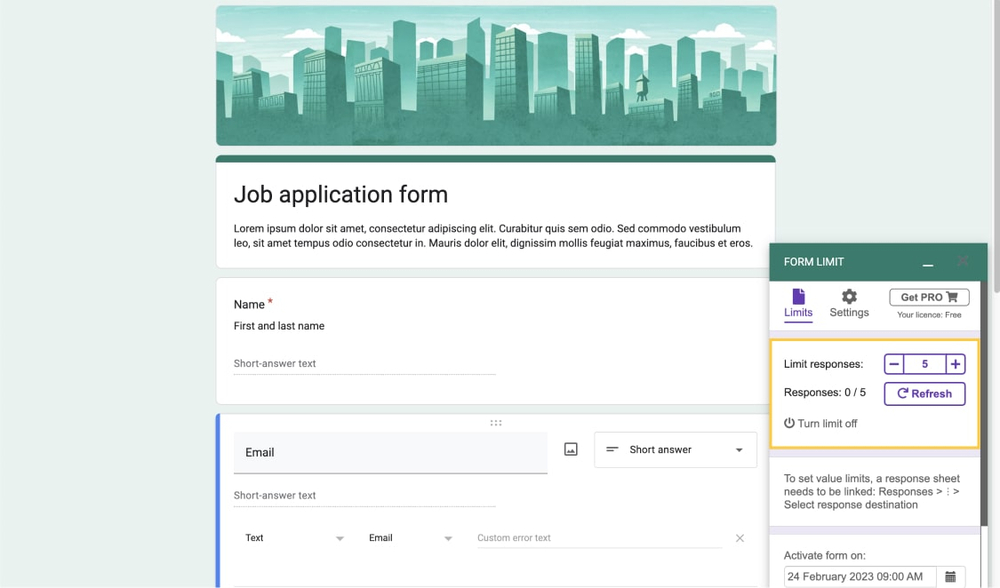Open the Short answer question type dropdown

point(675,450)
